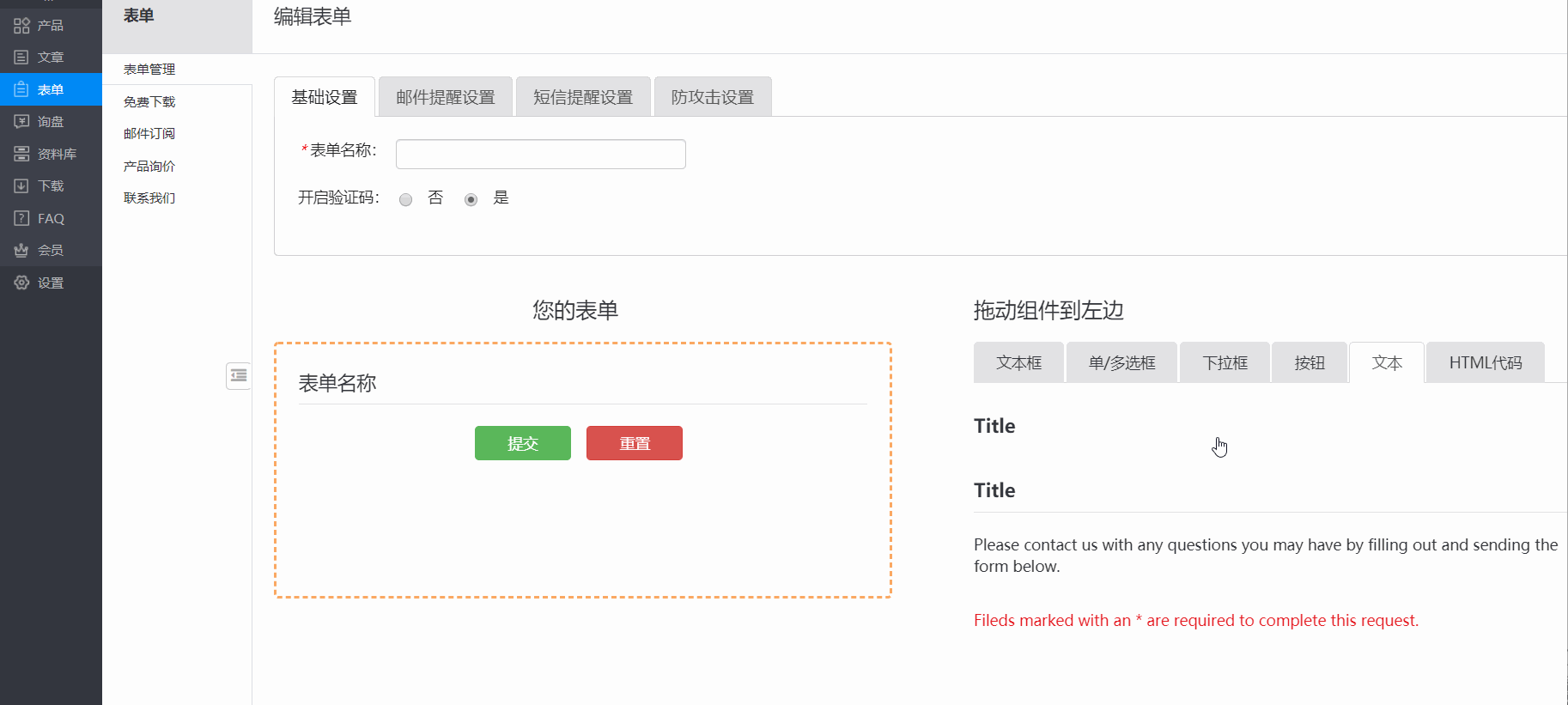
Task: Collapse the submenu panel toggle icon
Action: 239,375
